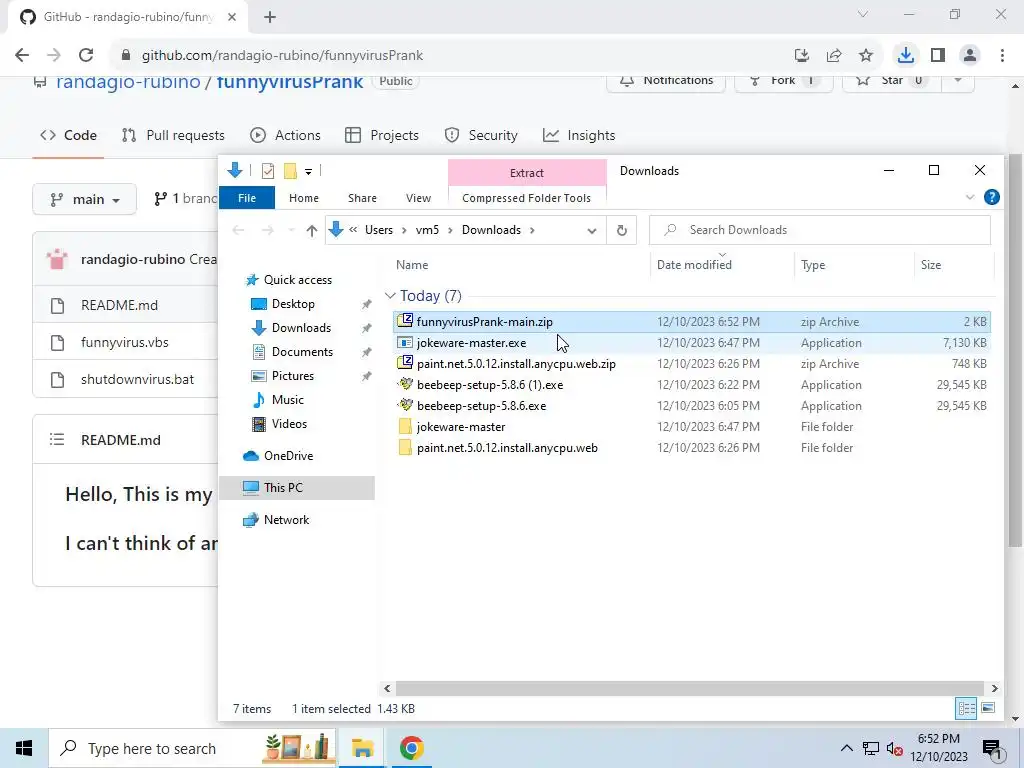
Task: Switch to details view icon in status bar
Action: pyautogui.click(x=967, y=708)
